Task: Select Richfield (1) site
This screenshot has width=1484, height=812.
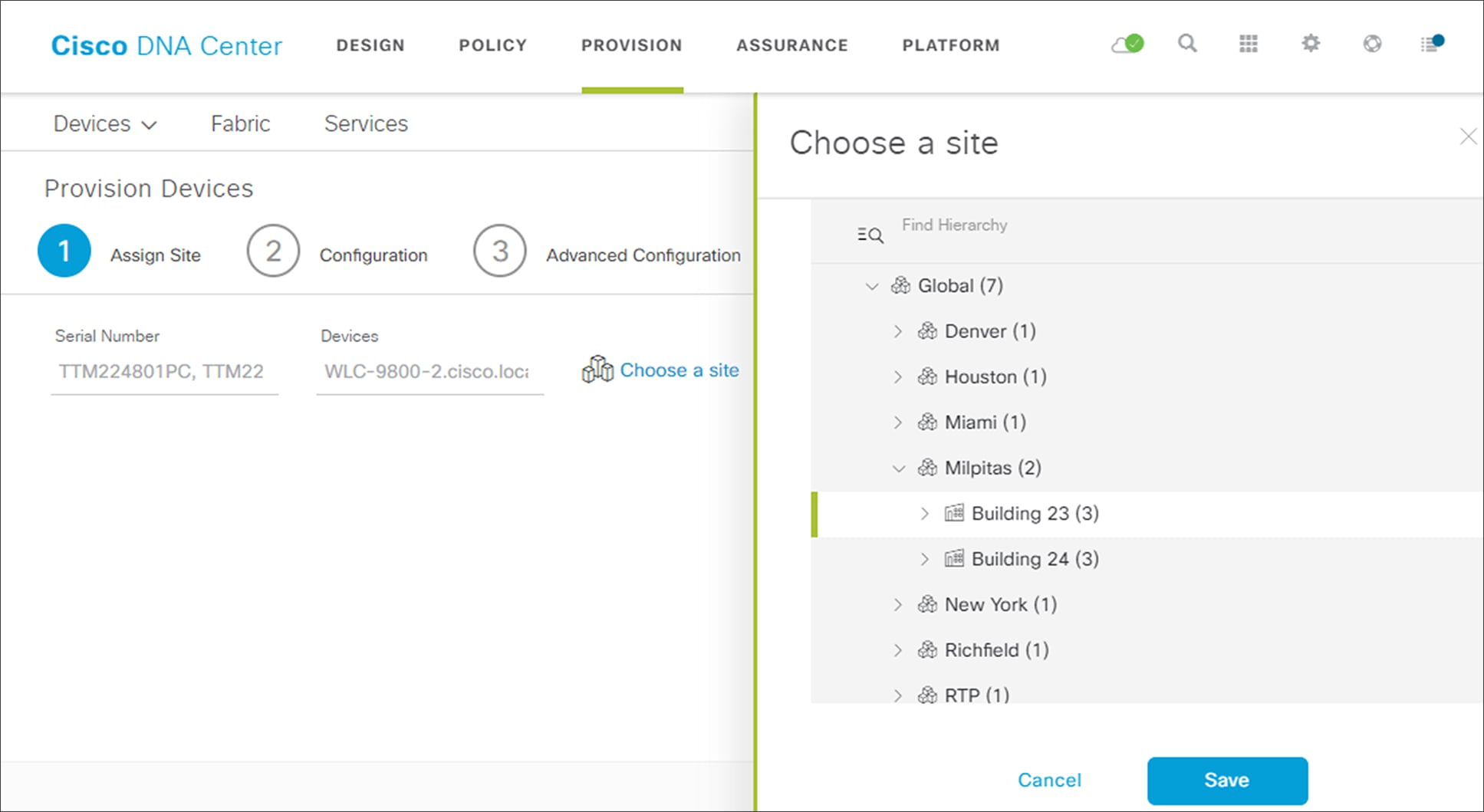Action: click(x=997, y=650)
